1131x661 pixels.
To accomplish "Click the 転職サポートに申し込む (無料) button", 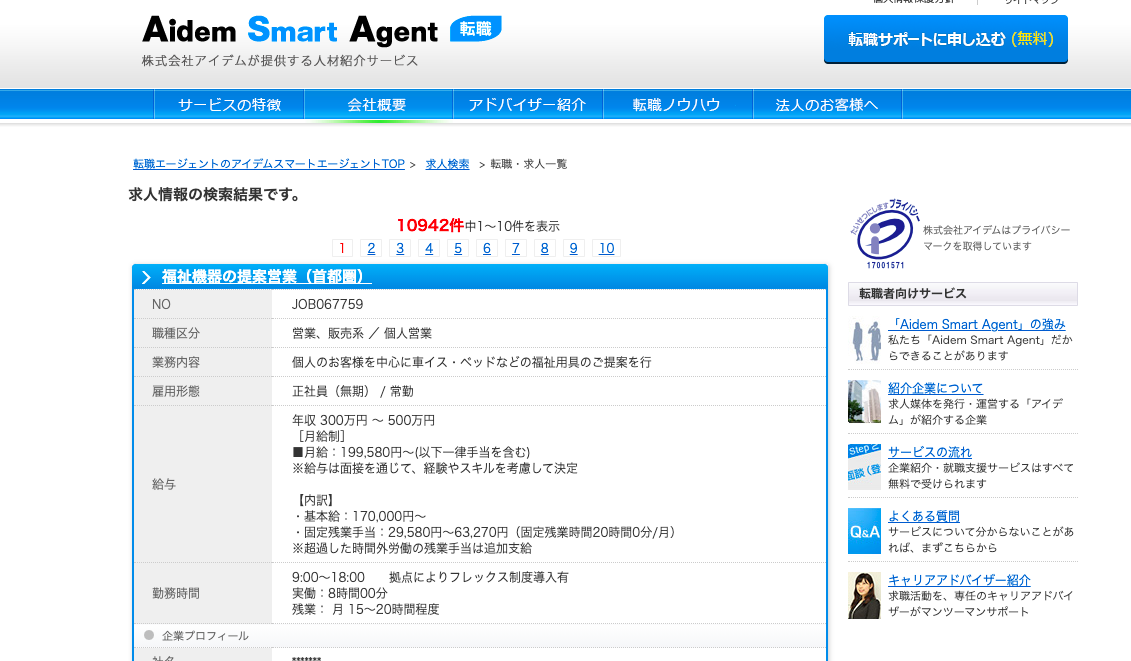I will coord(944,40).
